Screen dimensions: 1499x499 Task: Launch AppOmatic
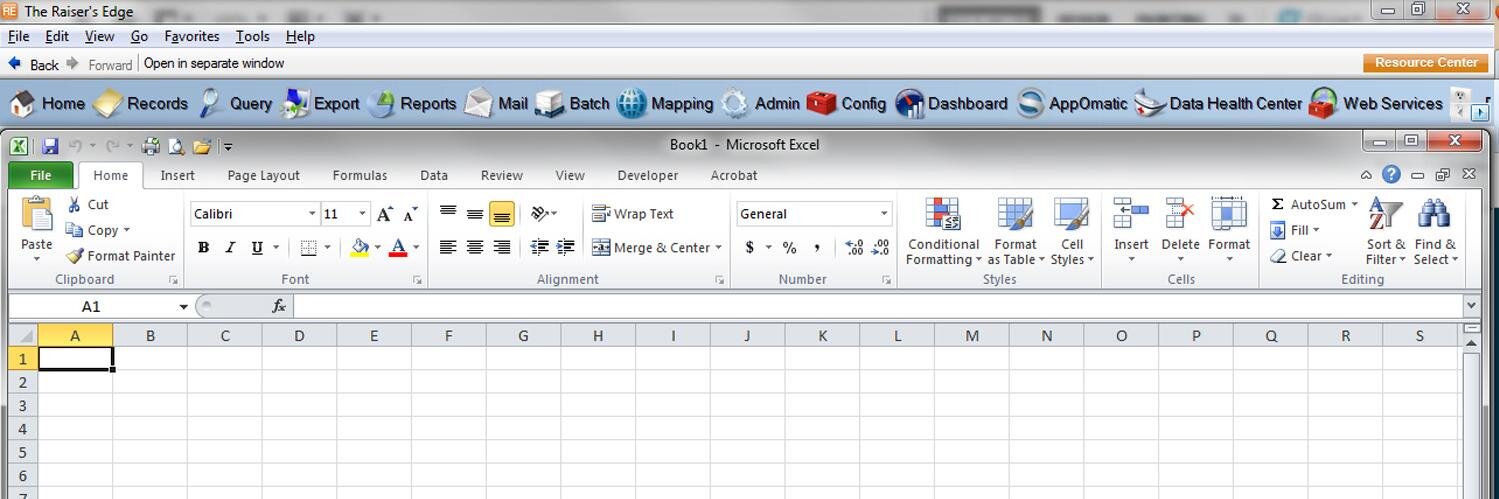pos(1072,103)
